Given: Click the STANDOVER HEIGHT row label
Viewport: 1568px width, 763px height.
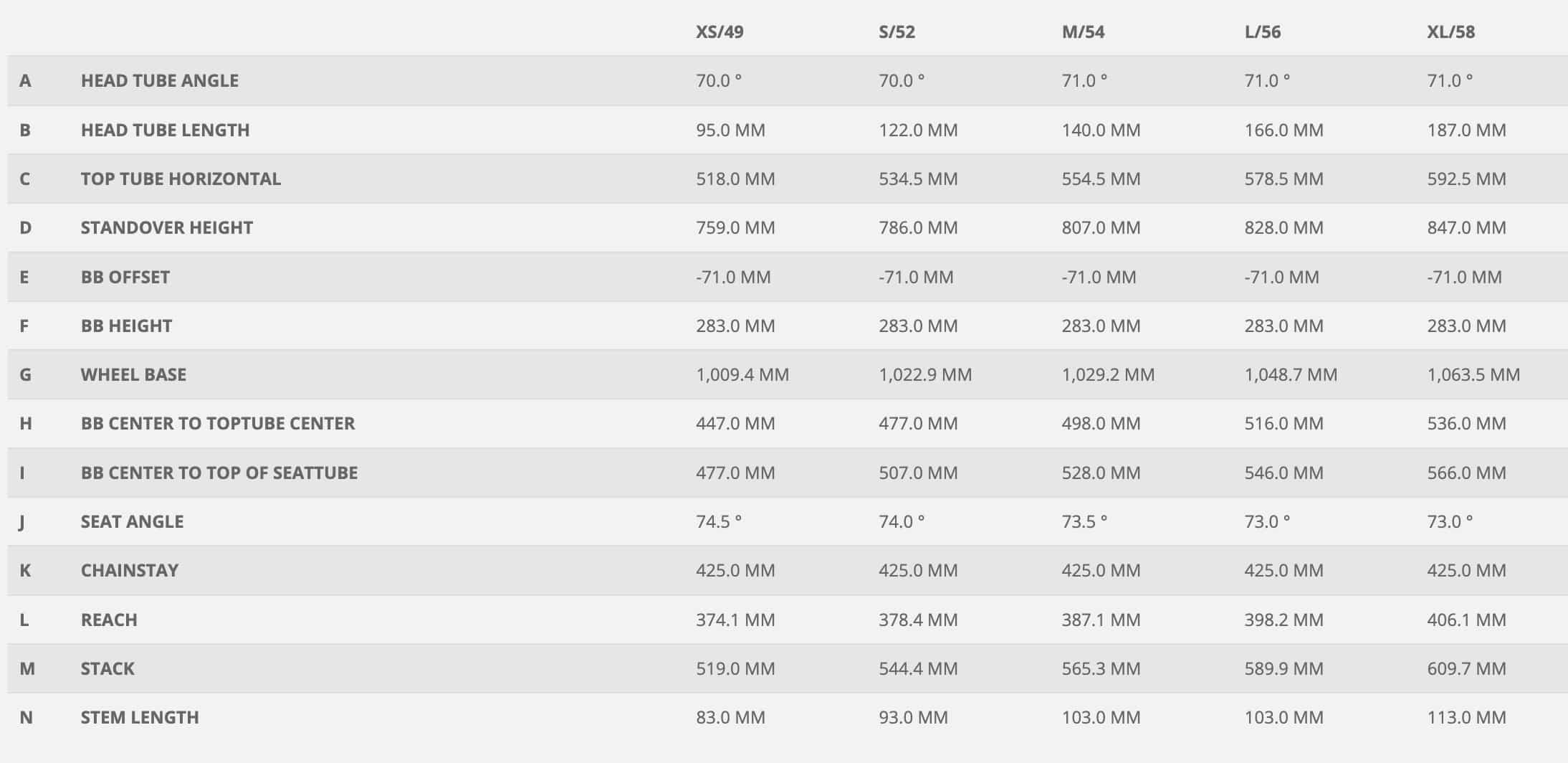Looking at the screenshot, I should click(x=167, y=228).
